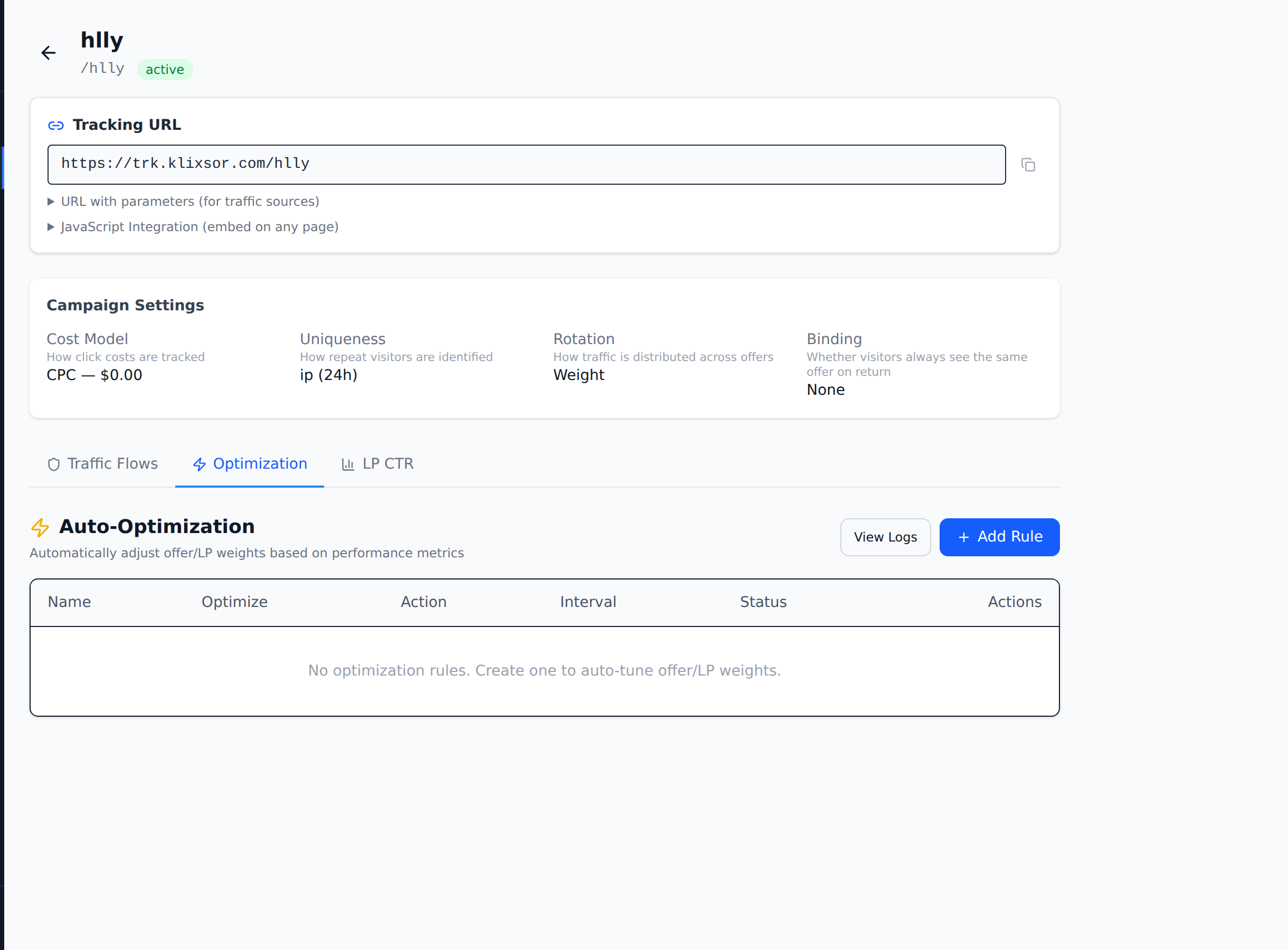
Task: Click the bolt icon on Optimization tab
Action: point(200,464)
